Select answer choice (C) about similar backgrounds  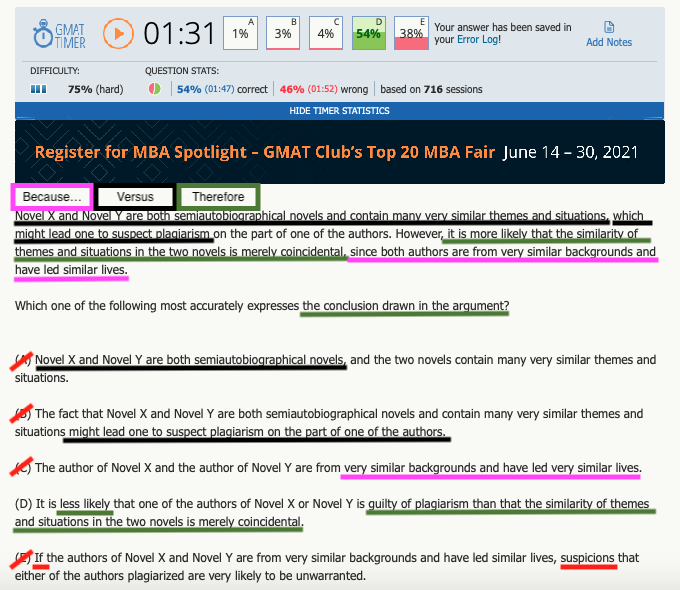(x=328, y=468)
